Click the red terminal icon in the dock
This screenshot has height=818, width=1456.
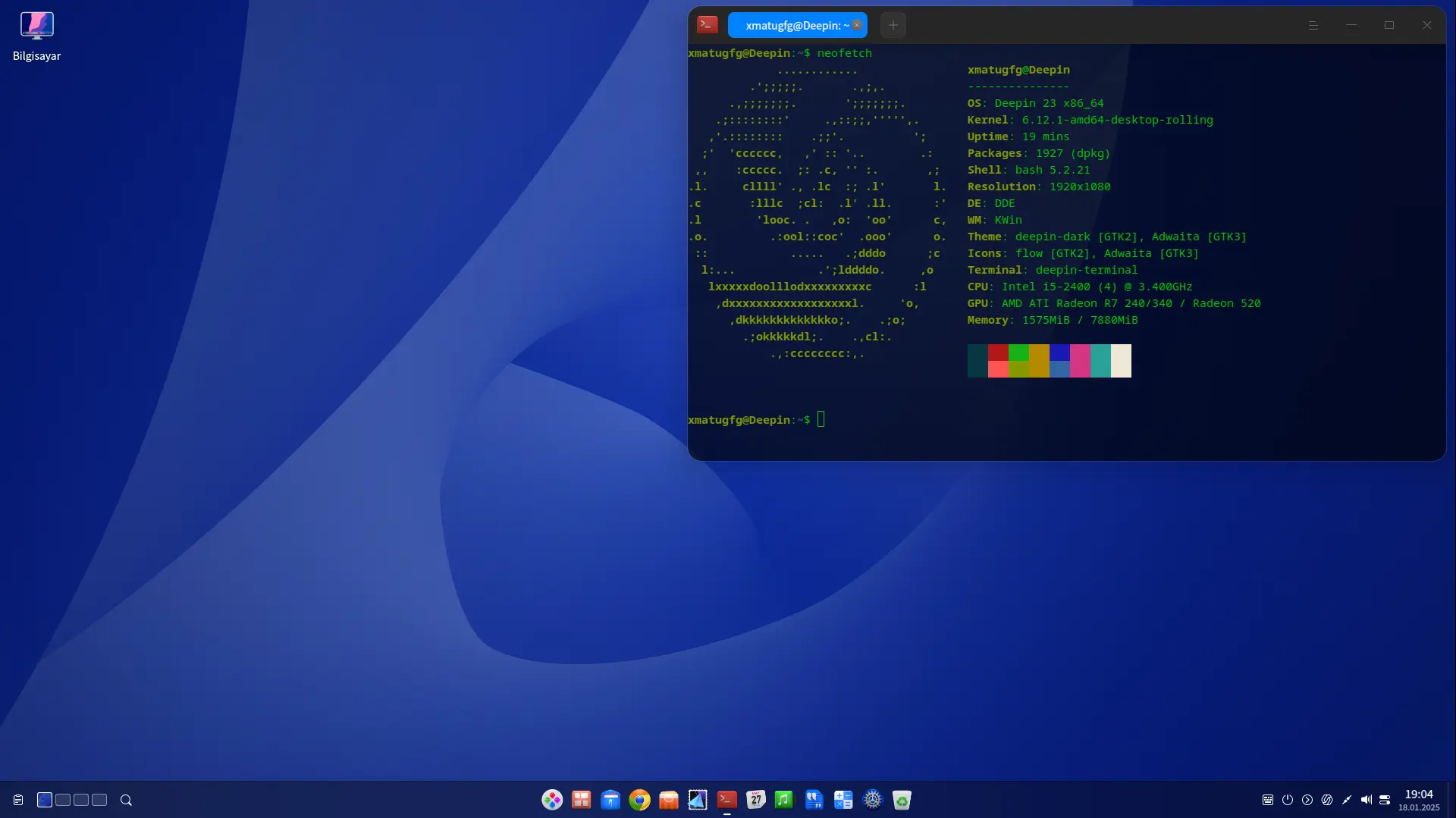(x=726, y=800)
